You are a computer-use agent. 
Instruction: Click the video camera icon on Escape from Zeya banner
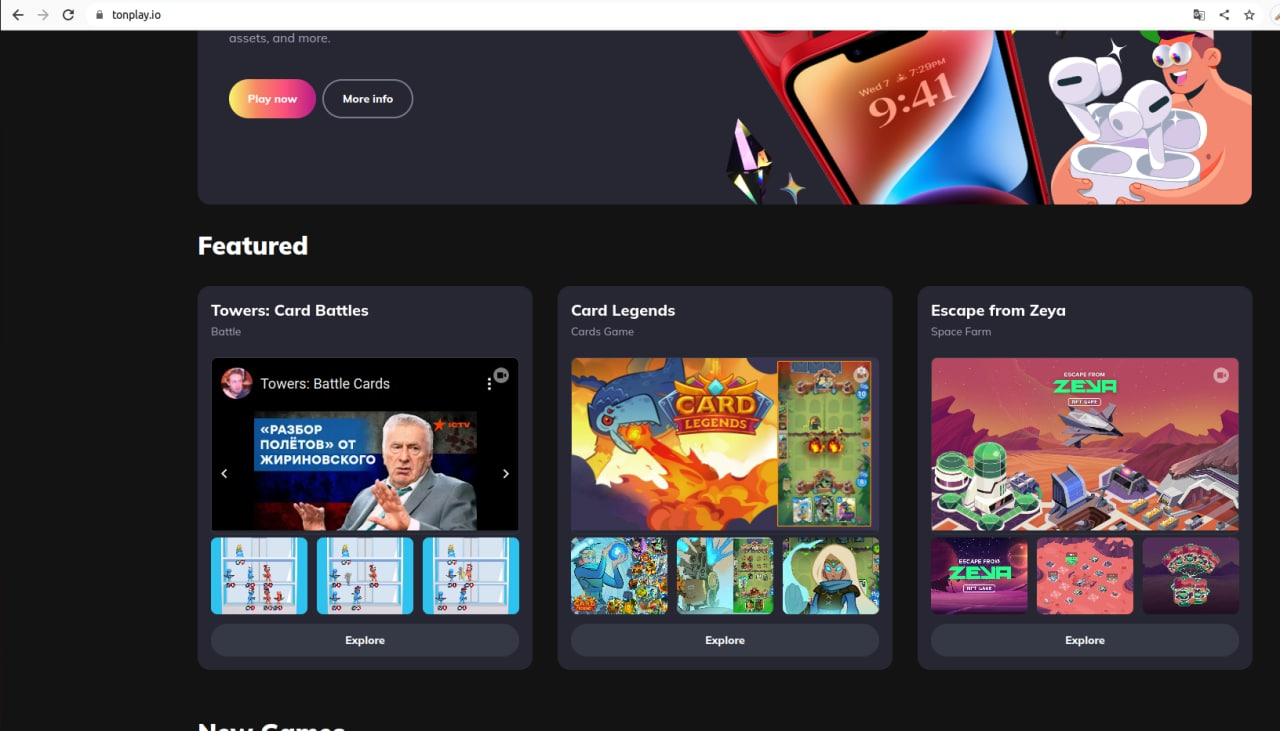(x=1220, y=375)
